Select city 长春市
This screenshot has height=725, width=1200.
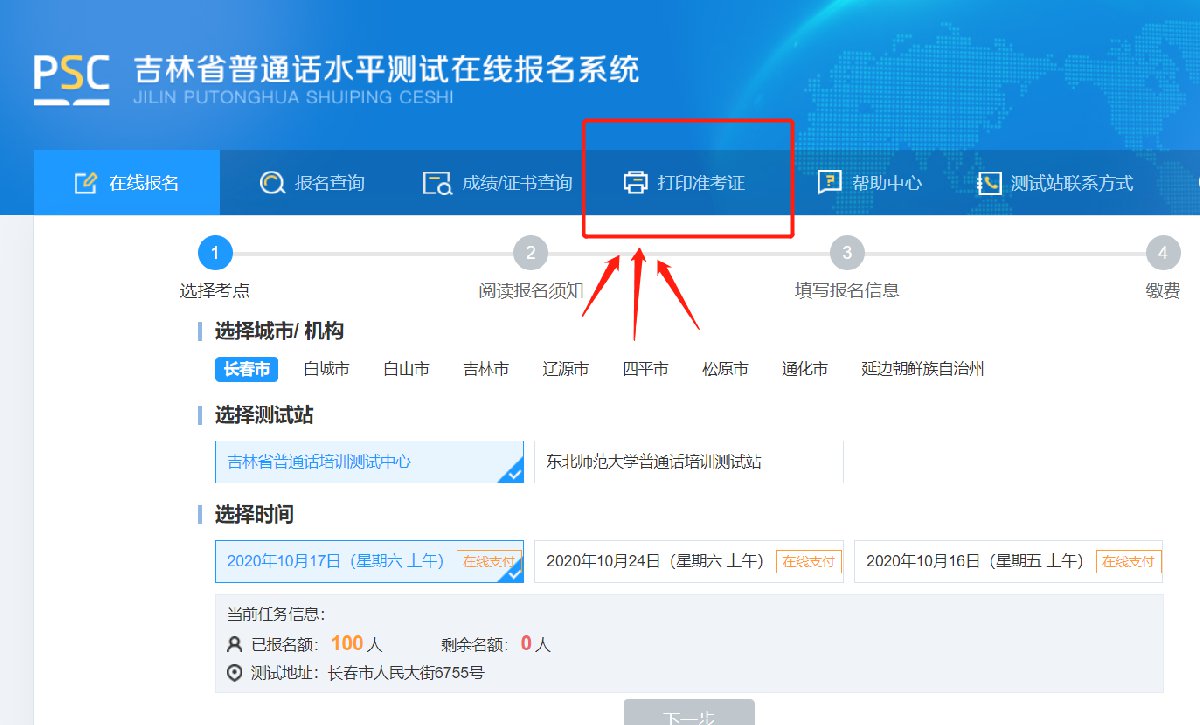point(246,369)
